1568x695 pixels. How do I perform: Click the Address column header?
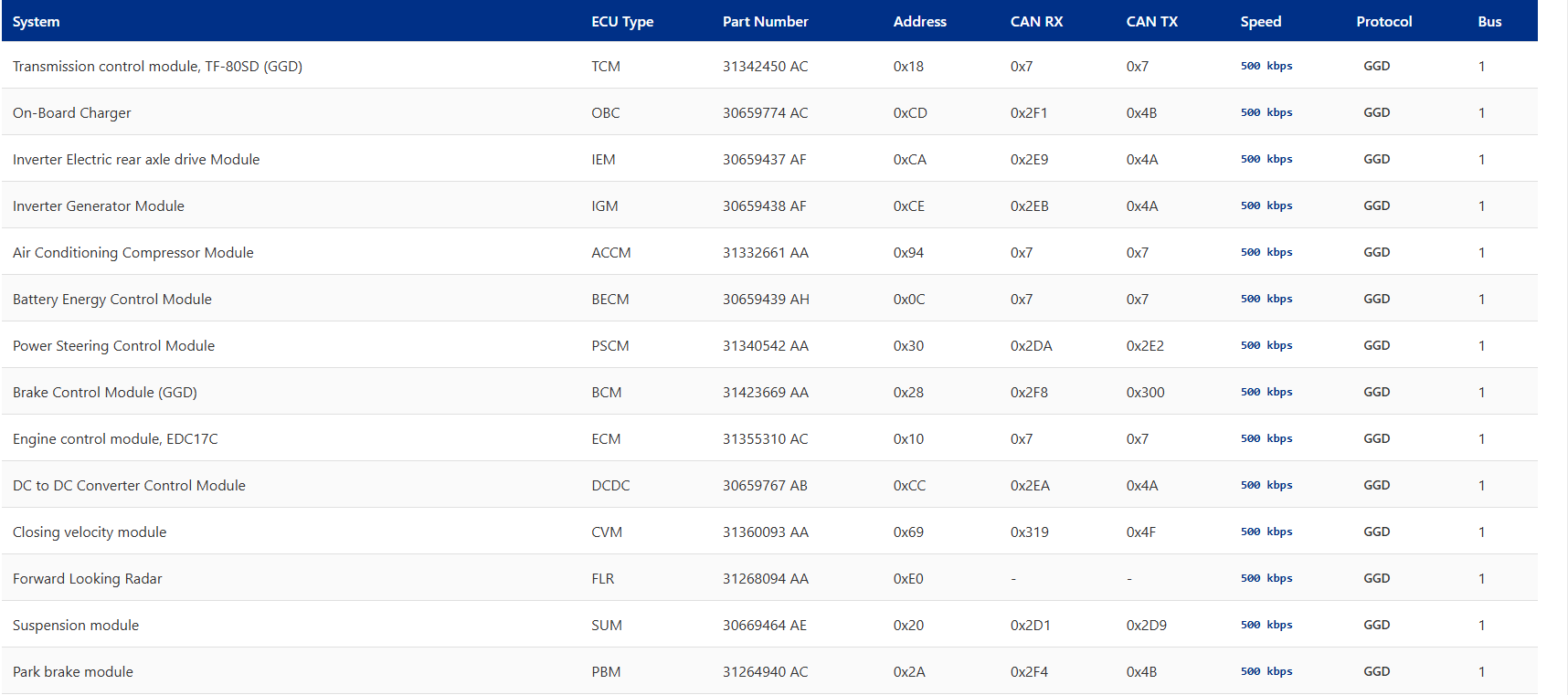919,22
